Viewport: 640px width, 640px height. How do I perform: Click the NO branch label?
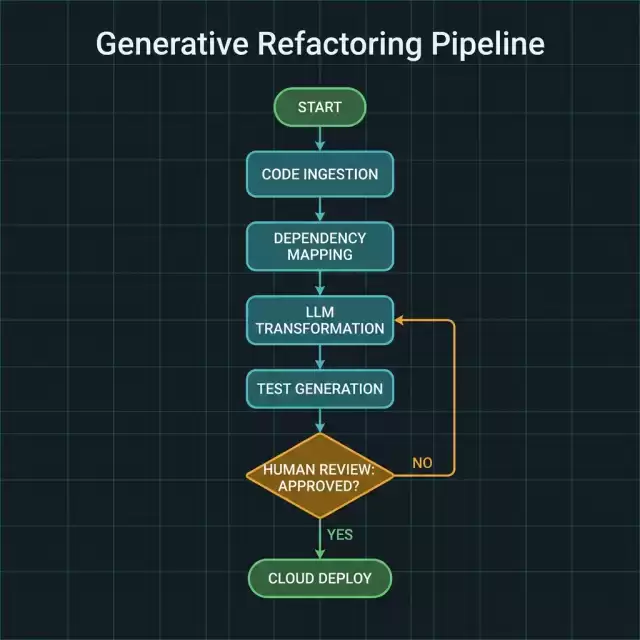click(422, 463)
